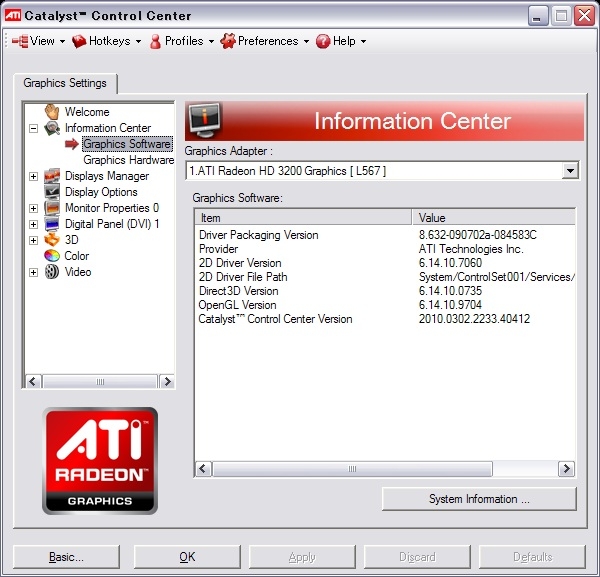Expand the 3D tree node
This screenshot has width=600, height=577.
click(x=34, y=240)
